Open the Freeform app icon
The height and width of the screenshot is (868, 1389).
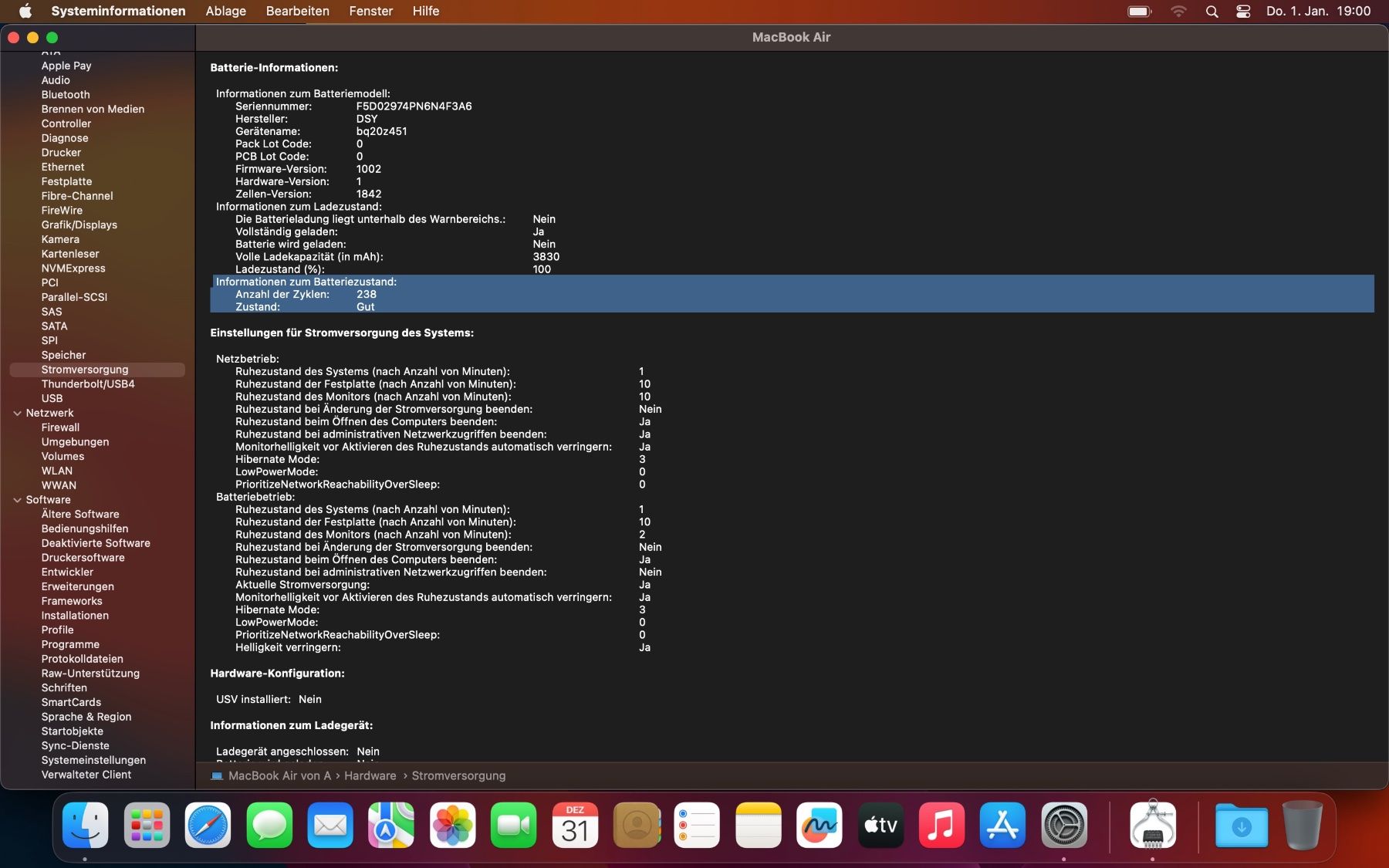pyautogui.click(x=819, y=825)
